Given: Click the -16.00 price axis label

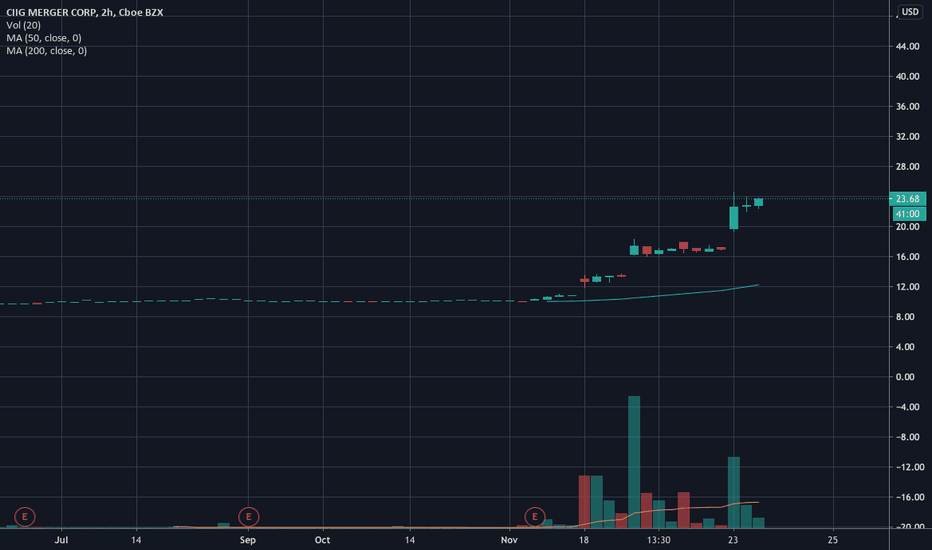Looking at the screenshot, I should 909,497.
